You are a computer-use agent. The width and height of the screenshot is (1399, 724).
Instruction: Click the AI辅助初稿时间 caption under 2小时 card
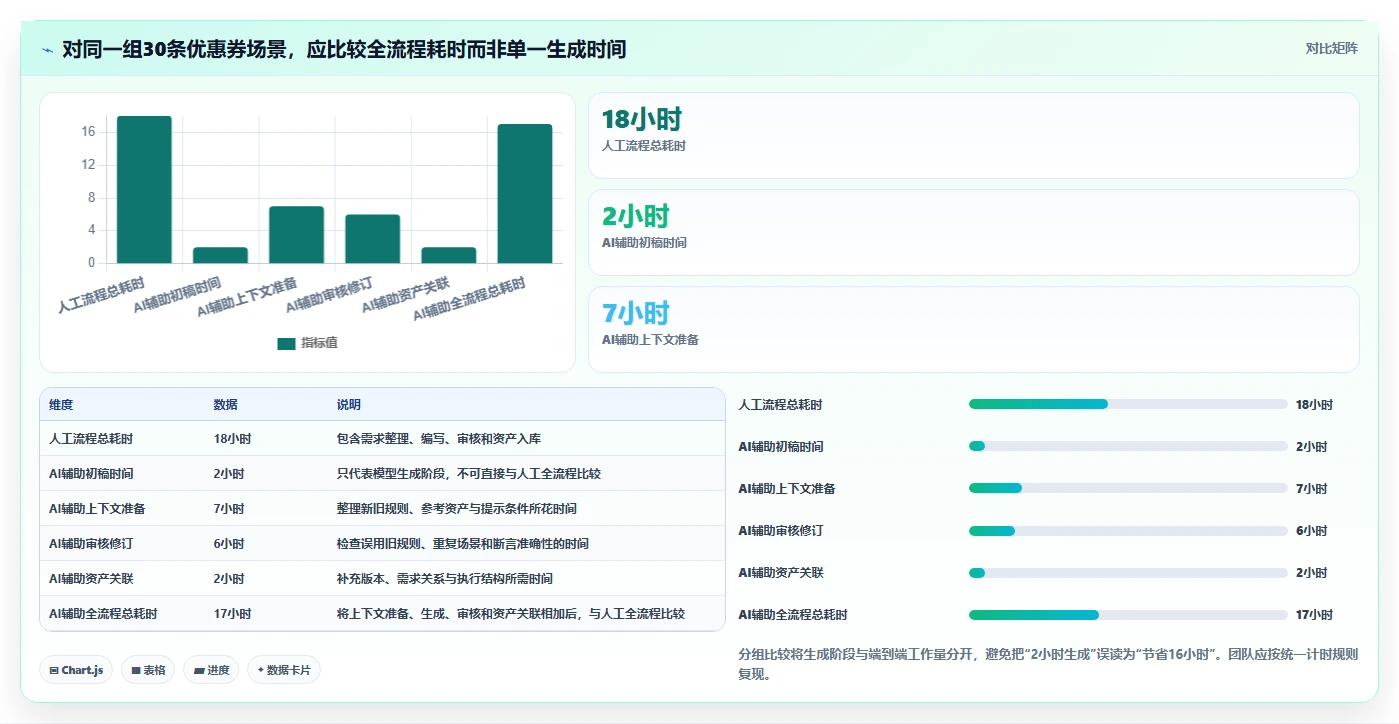(644, 243)
